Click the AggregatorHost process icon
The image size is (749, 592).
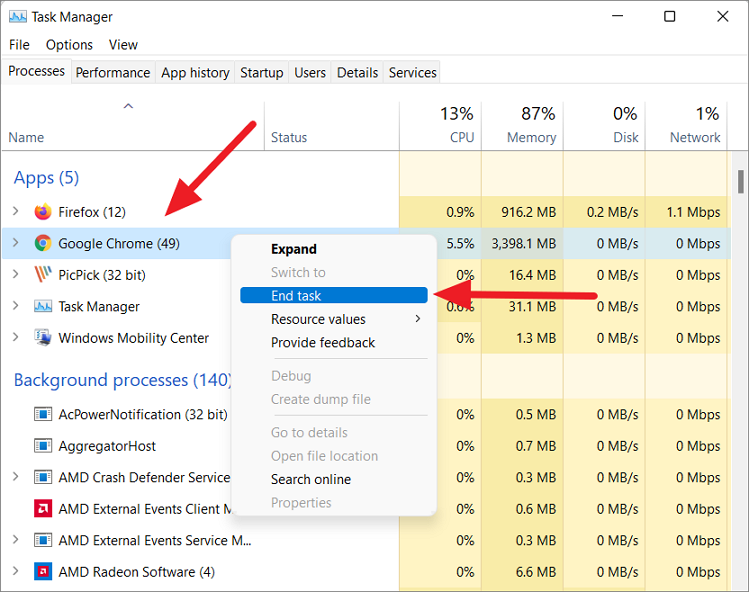[x=43, y=446]
